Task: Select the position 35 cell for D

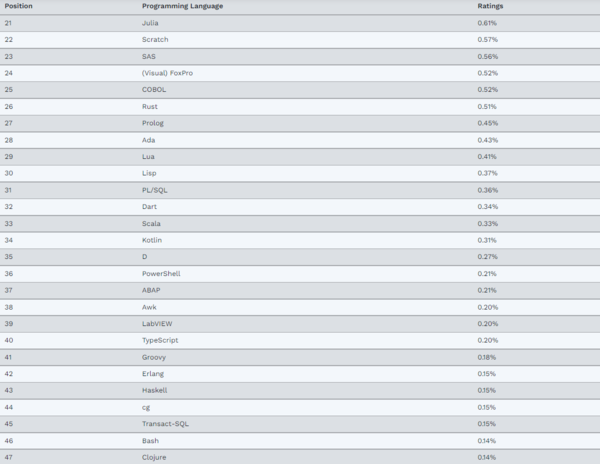Action: click(9, 257)
